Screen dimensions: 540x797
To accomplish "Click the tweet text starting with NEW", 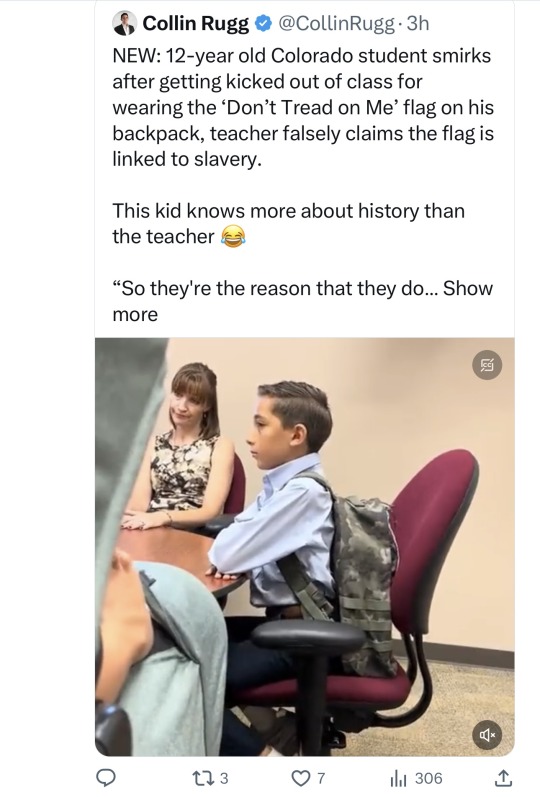I will point(303,107).
